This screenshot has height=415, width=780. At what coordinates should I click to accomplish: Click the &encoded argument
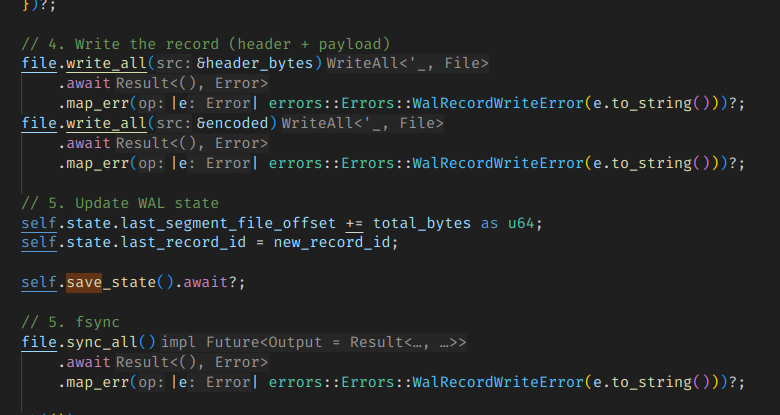(235, 123)
